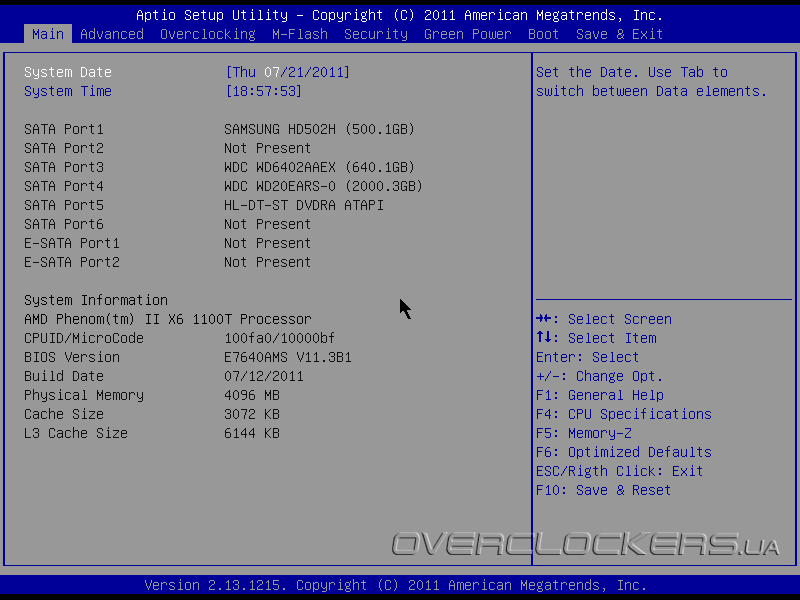The image size is (800, 600).
Task: Open the Overclocking tab
Action: coord(208,34)
